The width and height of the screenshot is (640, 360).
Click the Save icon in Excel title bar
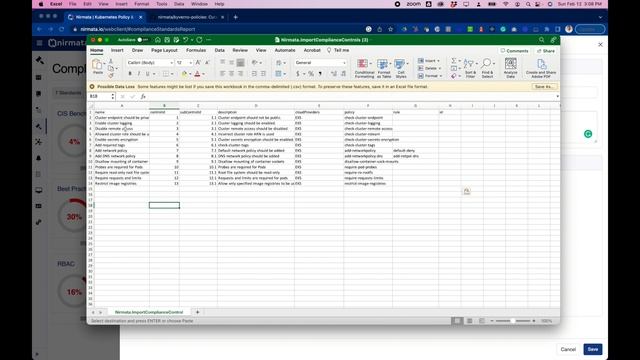[167, 40]
